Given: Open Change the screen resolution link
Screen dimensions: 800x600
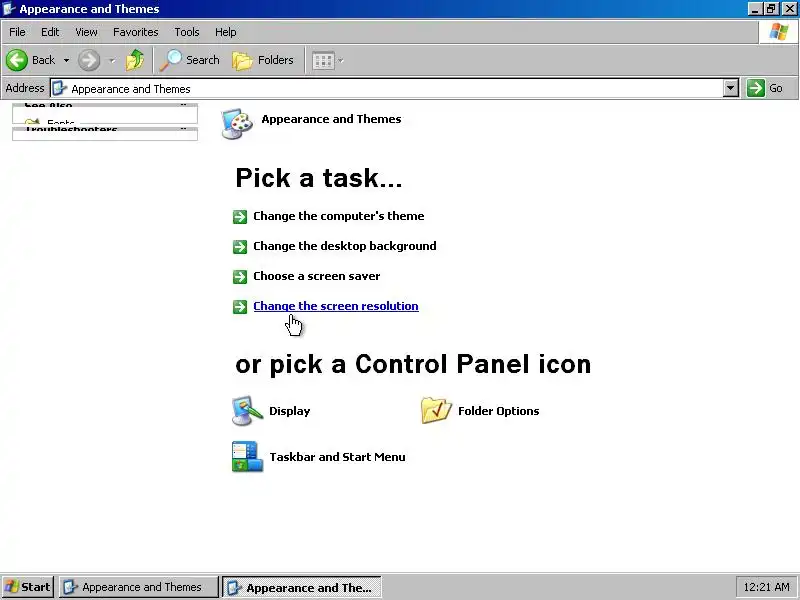Looking at the screenshot, I should coord(336,306).
